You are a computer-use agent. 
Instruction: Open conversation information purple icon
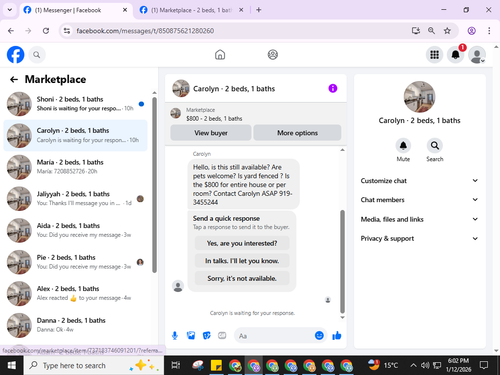(x=333, y=88)
